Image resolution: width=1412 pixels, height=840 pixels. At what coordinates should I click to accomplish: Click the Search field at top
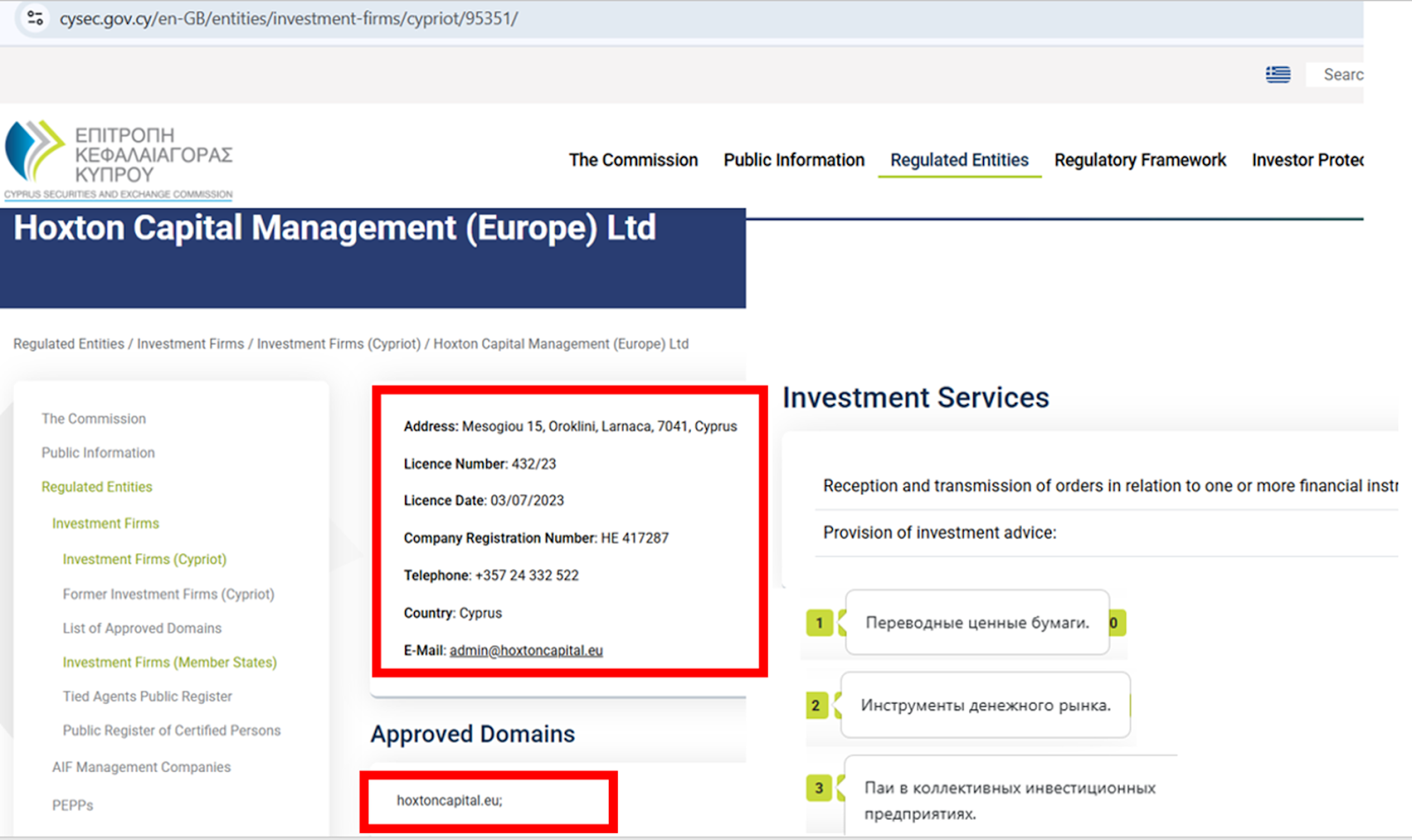(1335, 75)
